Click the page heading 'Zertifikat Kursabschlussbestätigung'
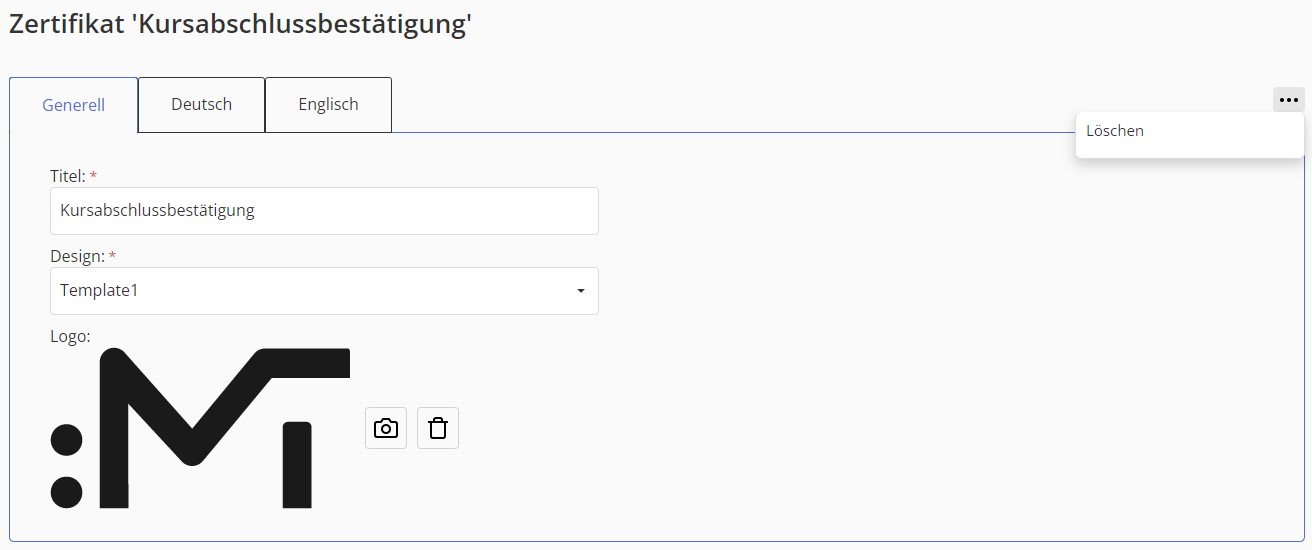The width and height of the screenshot is (1312, 550). 240,25
